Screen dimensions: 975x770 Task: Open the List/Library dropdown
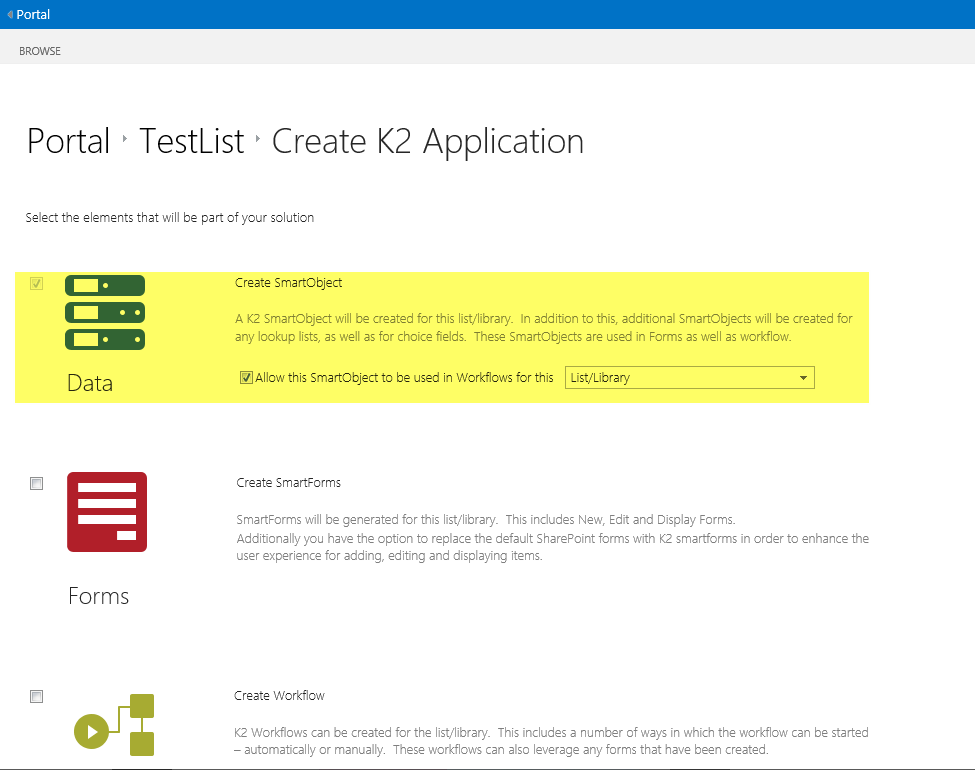pyautogui.click(x=690, y=378)
